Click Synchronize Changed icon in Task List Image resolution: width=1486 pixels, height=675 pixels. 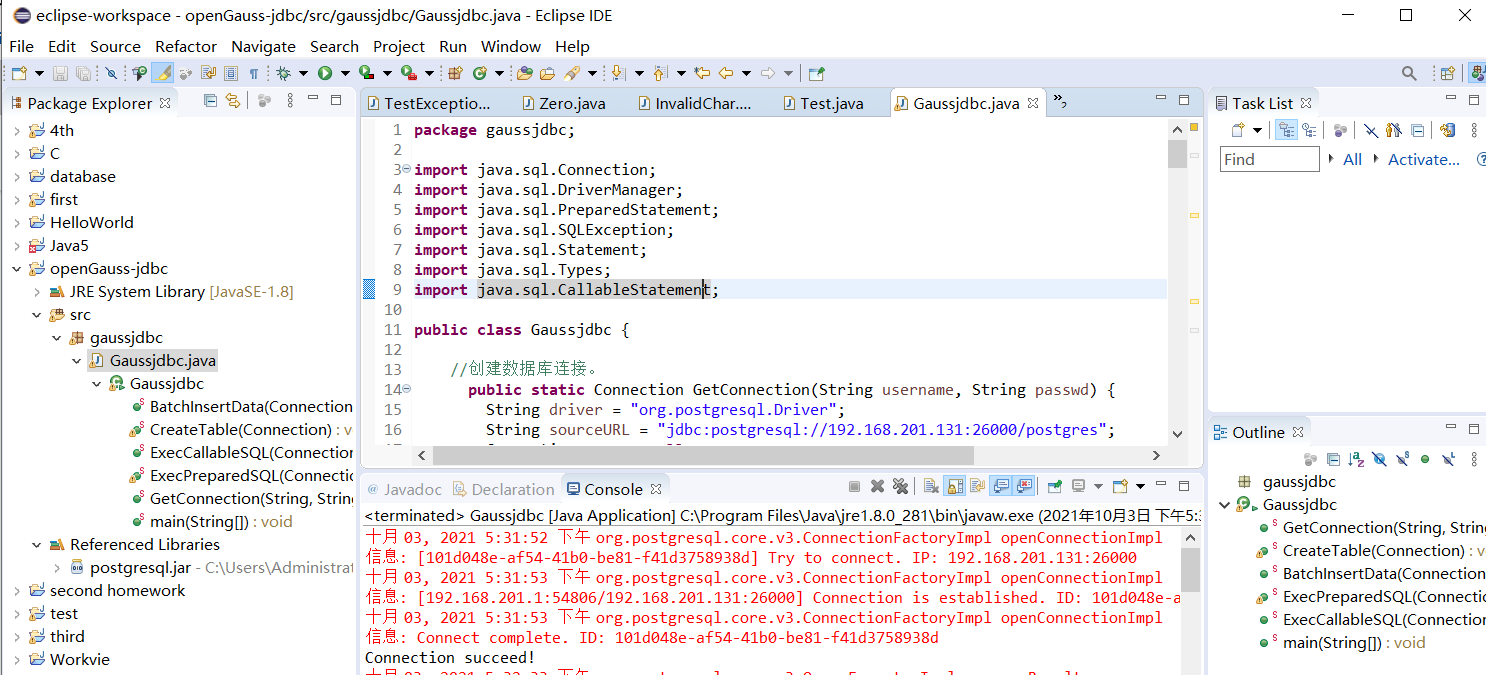coord(1448,130)
